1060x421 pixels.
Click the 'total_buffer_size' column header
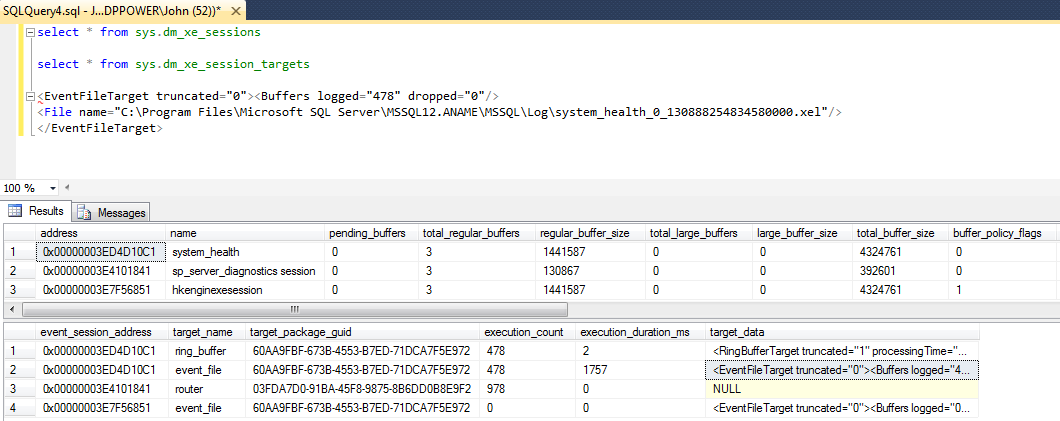coord(899,233)
